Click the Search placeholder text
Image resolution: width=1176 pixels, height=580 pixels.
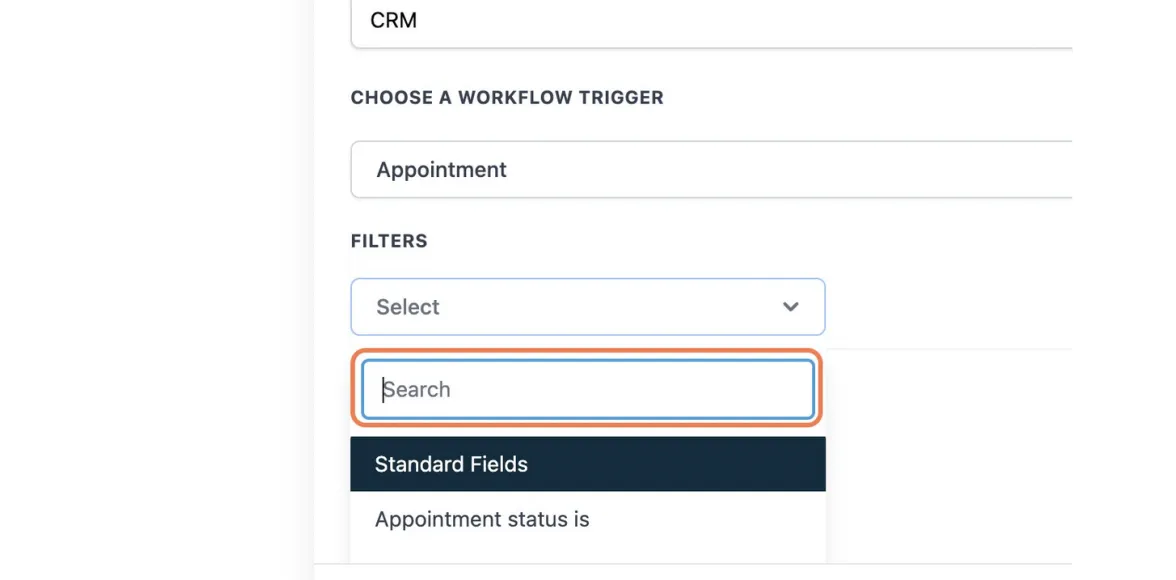pyautogui.click(x=417, y=390)
